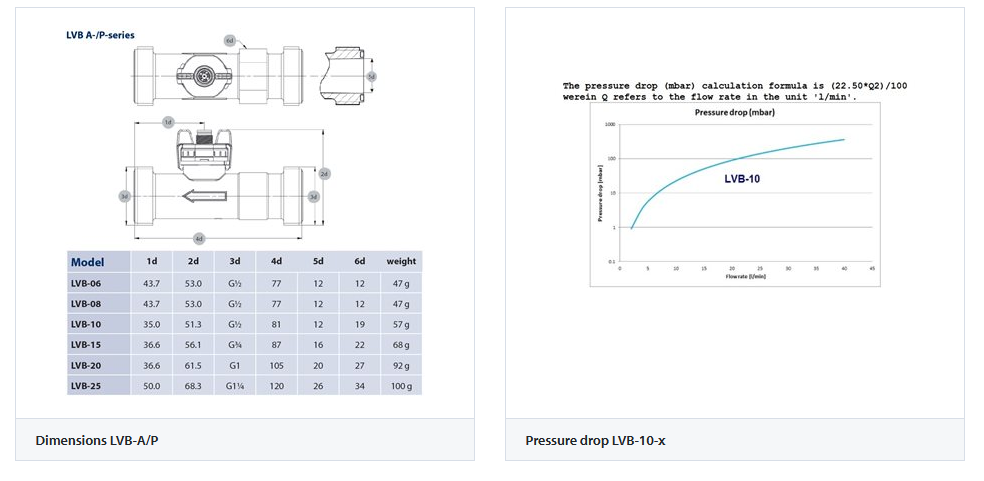
Task: Click the 2d dimension marker on the drawing
Action: pos(325,174)
